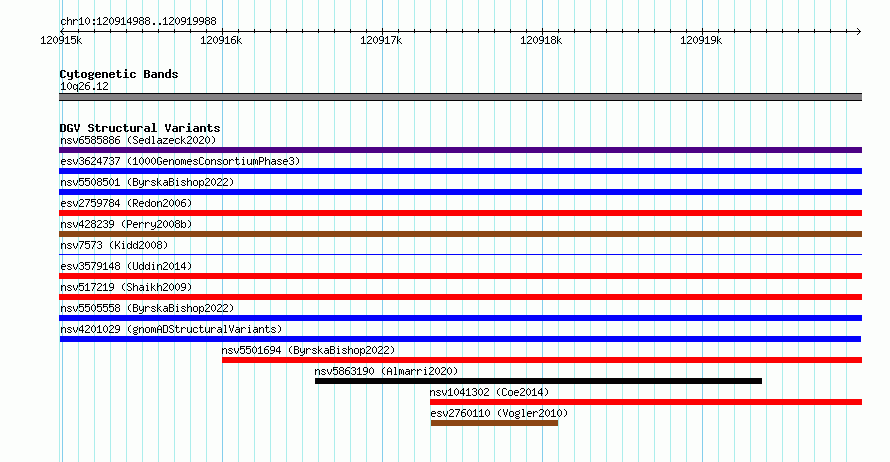Open variant nsv6585886 (Sedlazeck2020) label
Screen dimensions: 890x462
[x=138, y=140]
